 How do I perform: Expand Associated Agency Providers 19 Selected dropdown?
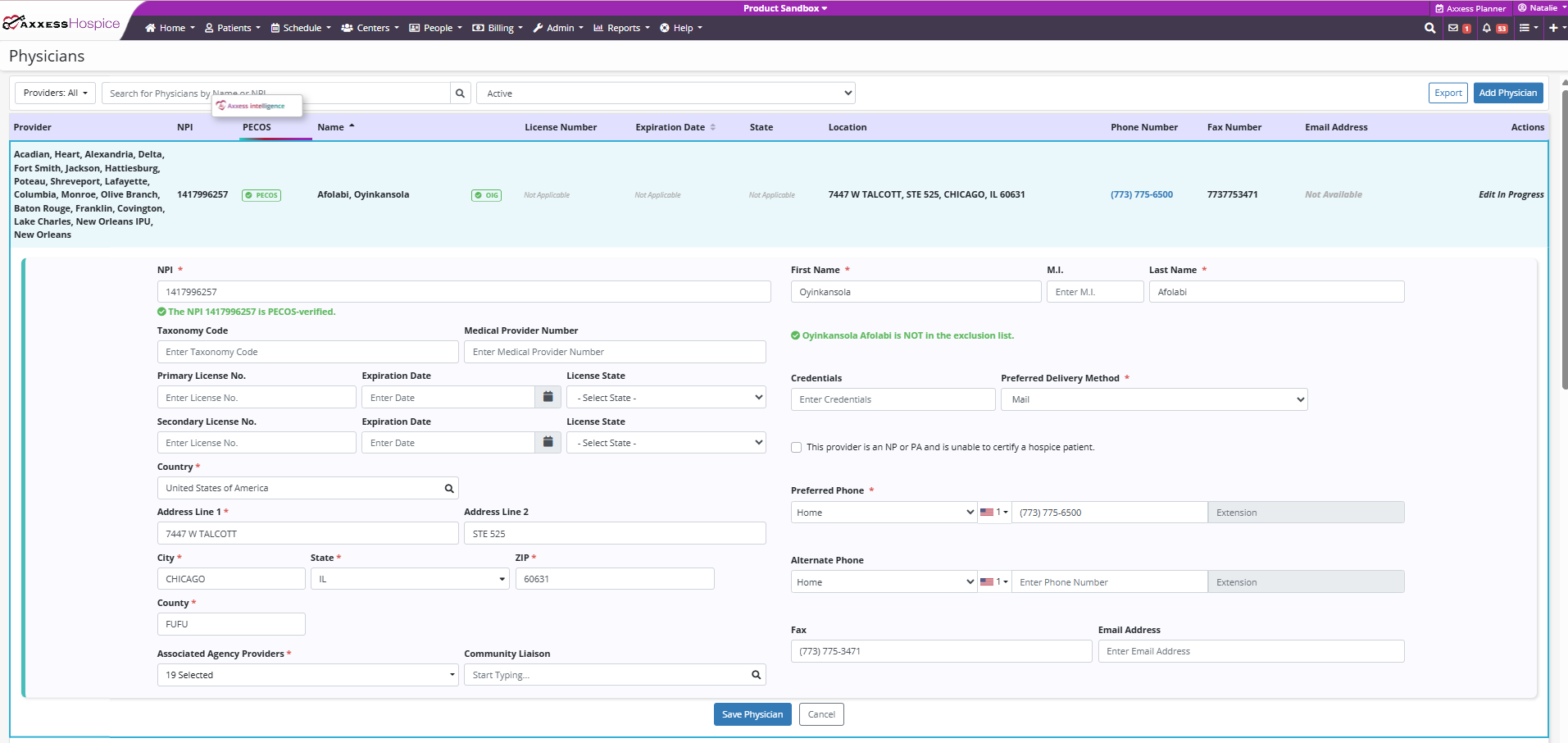307,675
